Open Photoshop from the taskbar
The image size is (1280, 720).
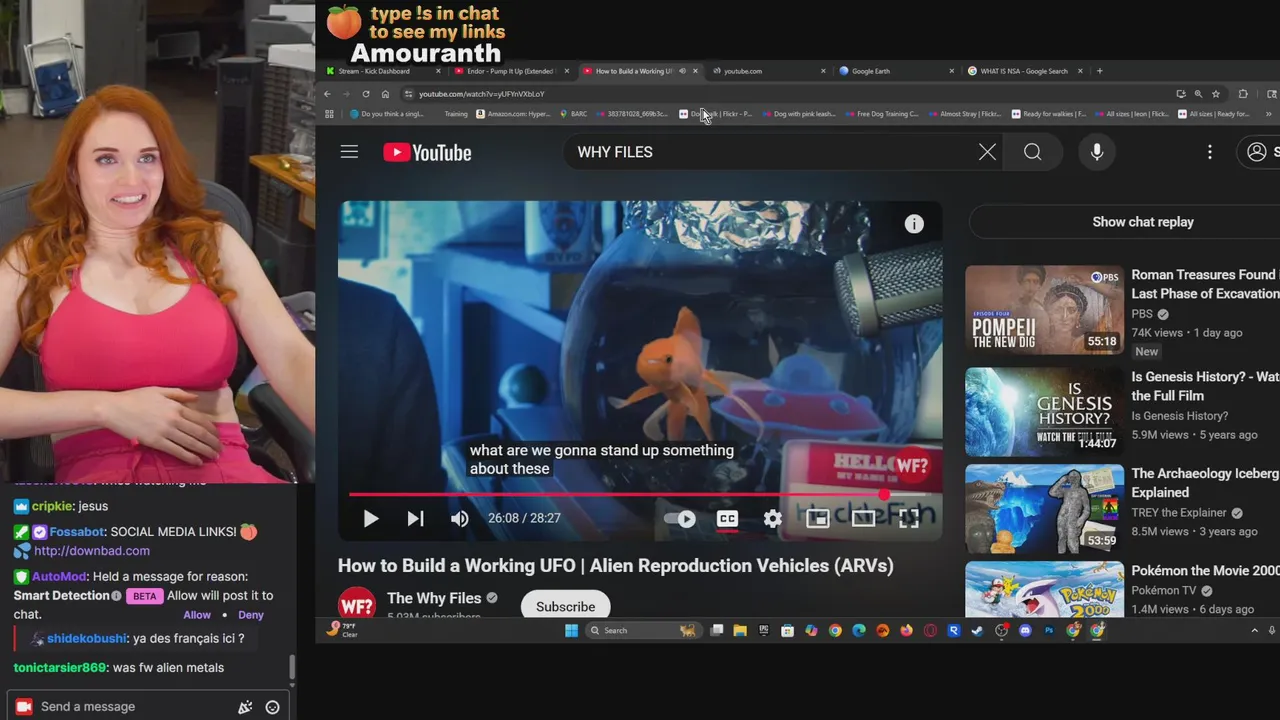coord(1049,630)
